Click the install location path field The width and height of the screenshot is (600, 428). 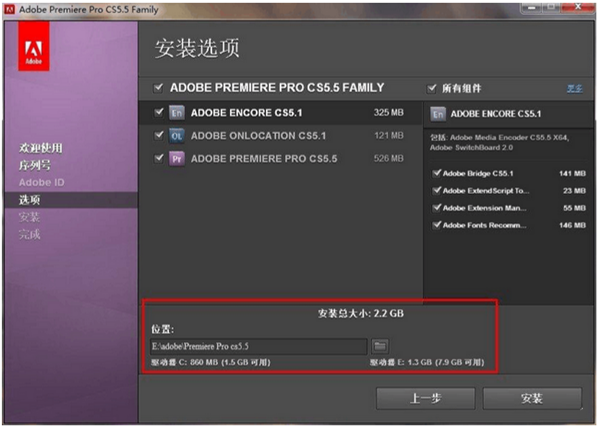coord(259,347)
